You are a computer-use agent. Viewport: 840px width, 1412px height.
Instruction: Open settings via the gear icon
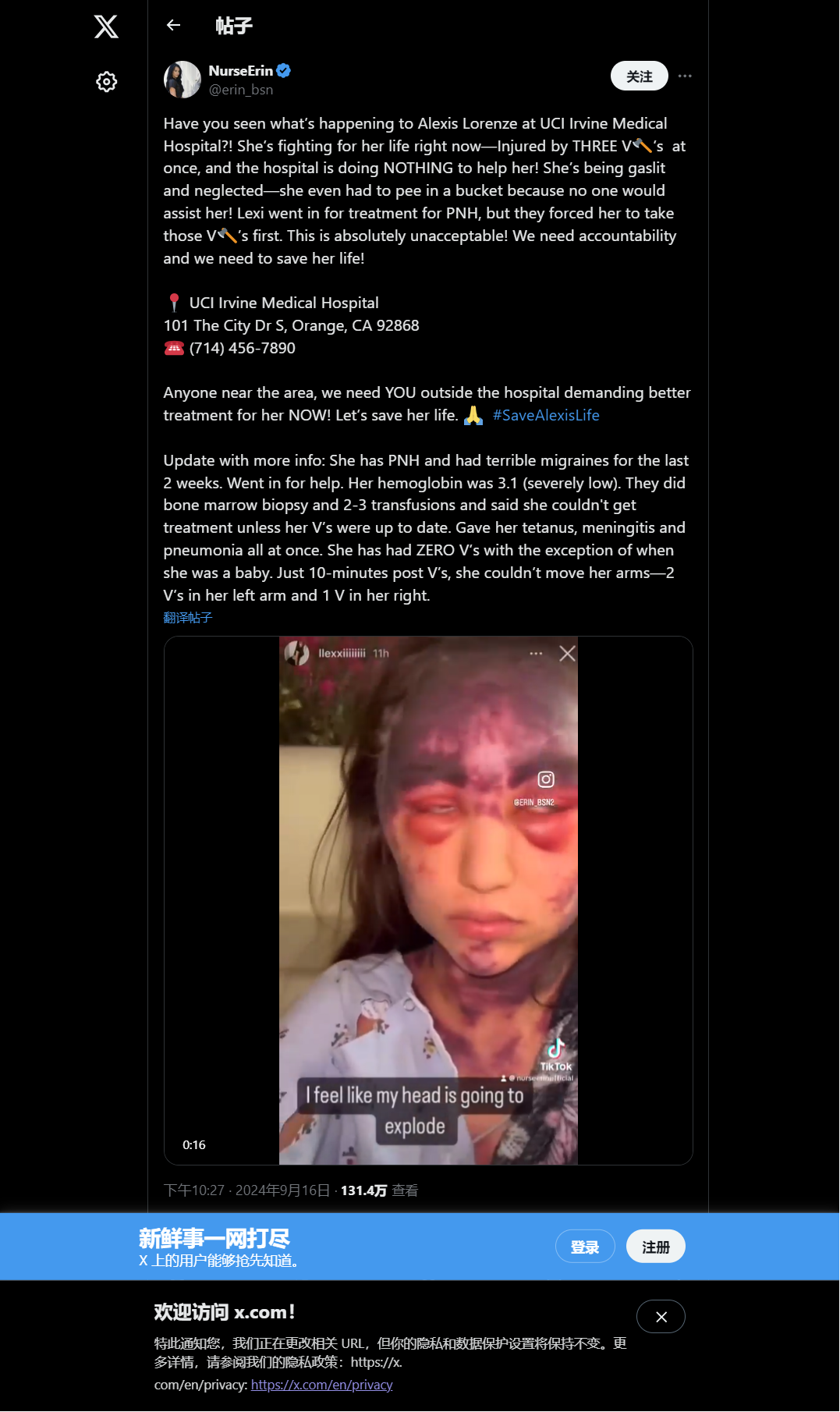tap(106, 82)
